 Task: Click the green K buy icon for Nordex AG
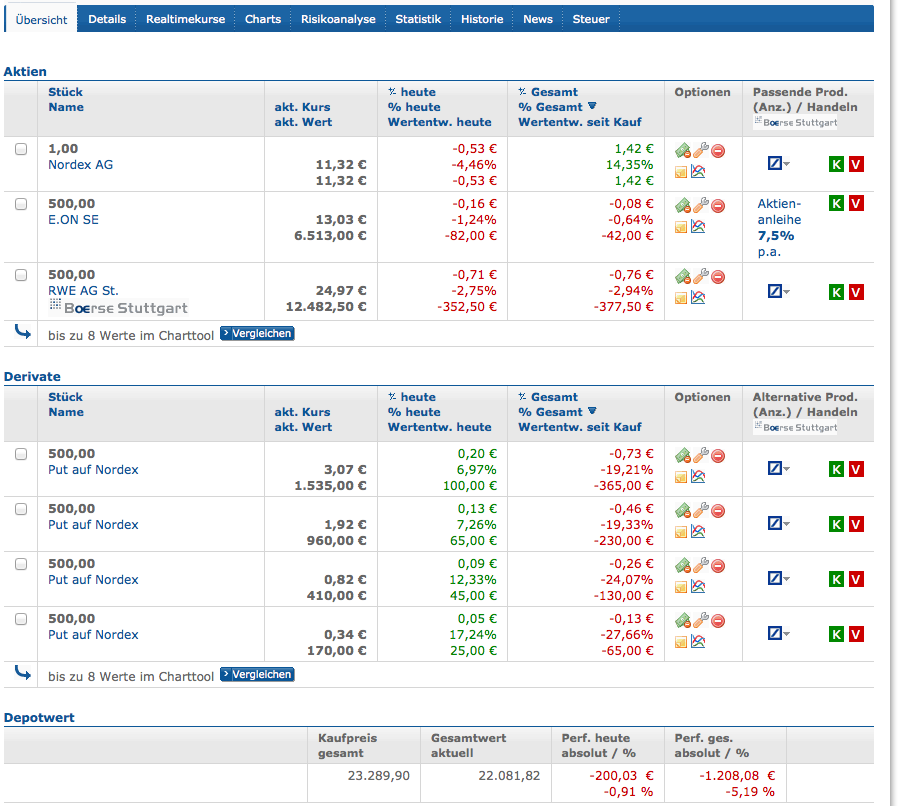click(x=836, y=163)
